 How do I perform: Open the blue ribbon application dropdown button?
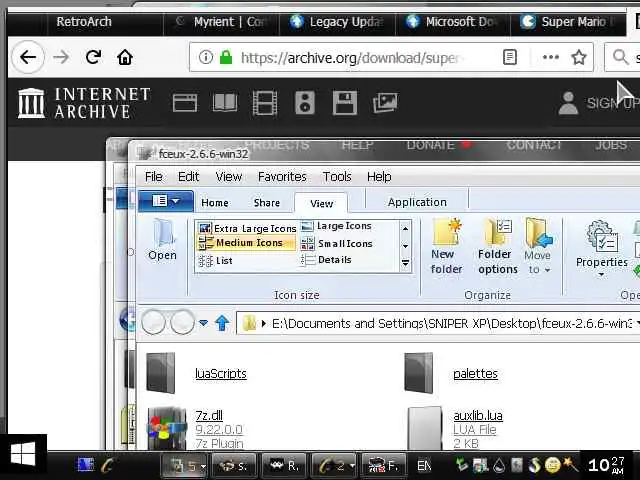pos(166,201)
